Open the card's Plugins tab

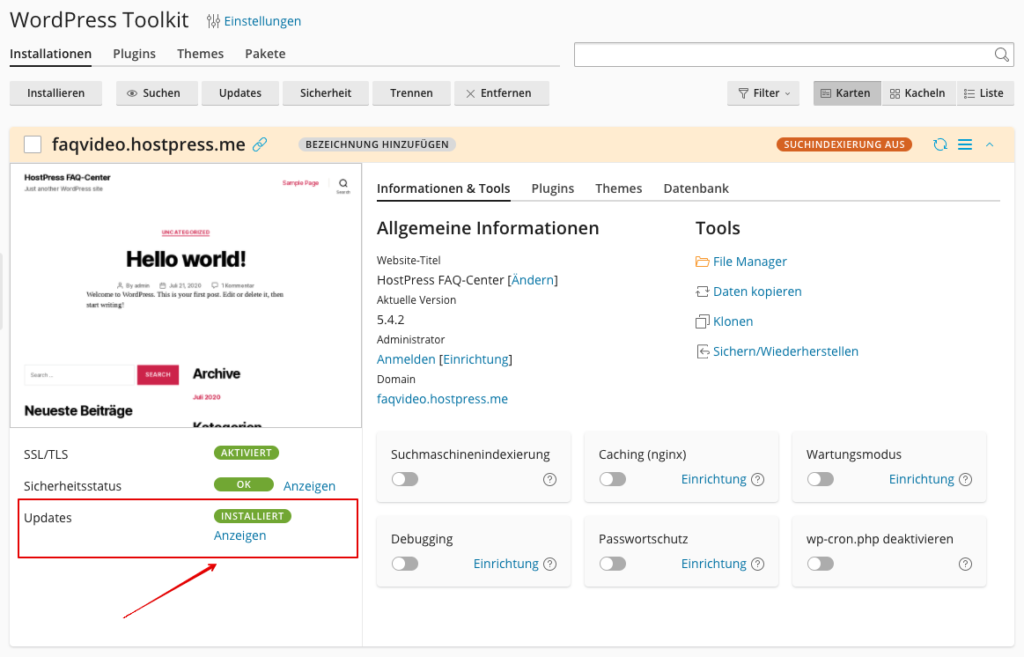[x=552, y=188]
